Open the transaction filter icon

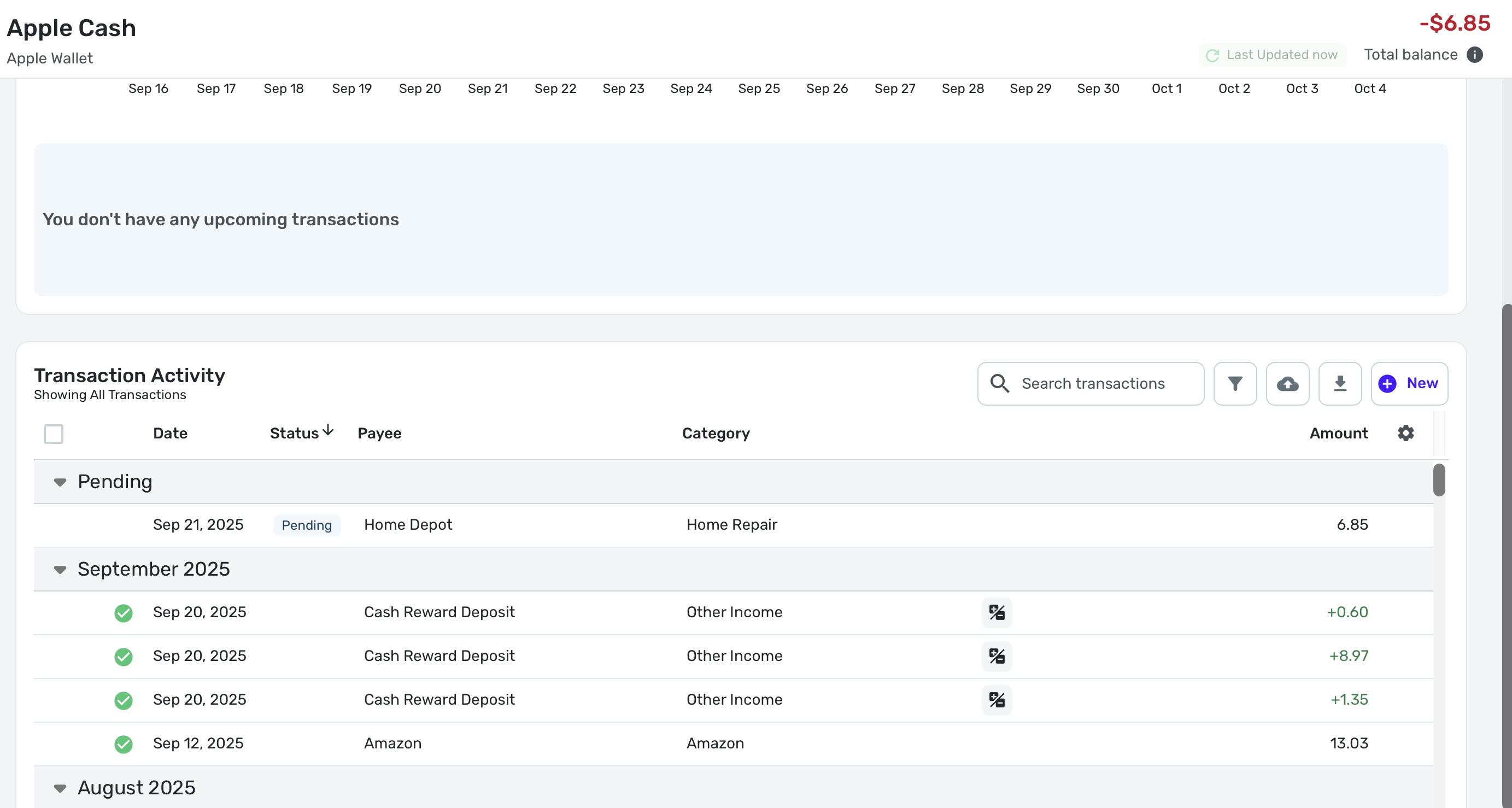click(x=1234, y=383)
